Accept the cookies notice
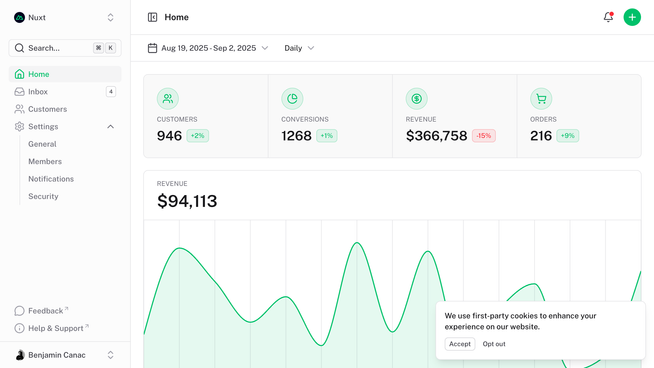This screenshot has height=368, width=654. click(x=460, y=344)
